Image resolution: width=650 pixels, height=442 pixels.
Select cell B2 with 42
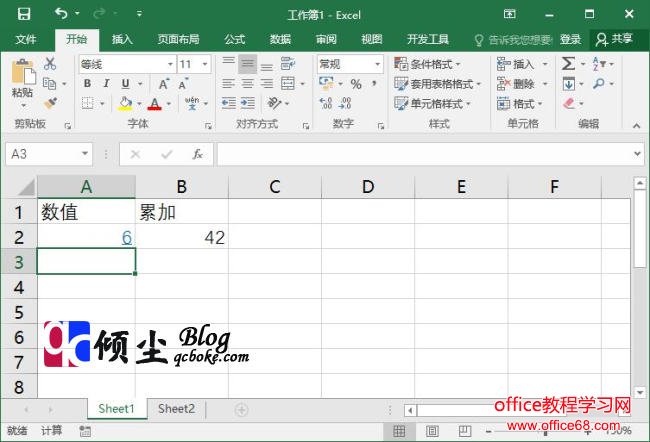coord(182,237)
